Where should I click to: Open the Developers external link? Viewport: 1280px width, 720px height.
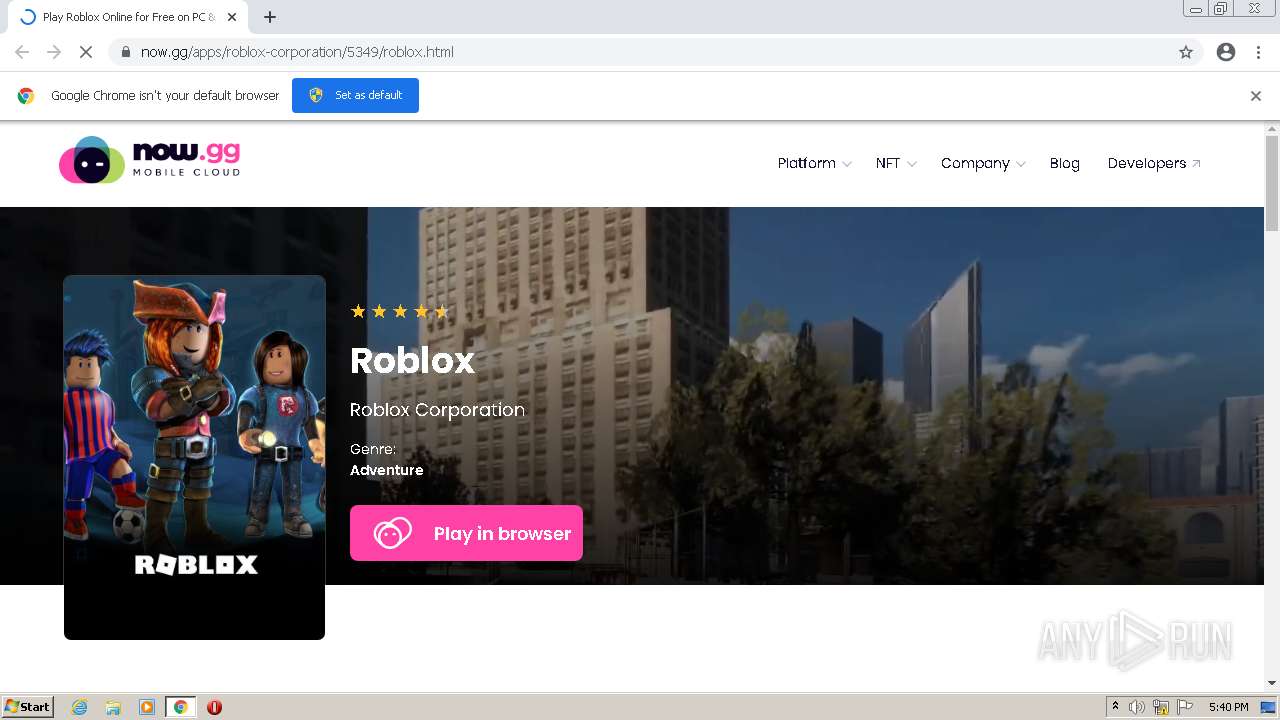click(1154, 163)
